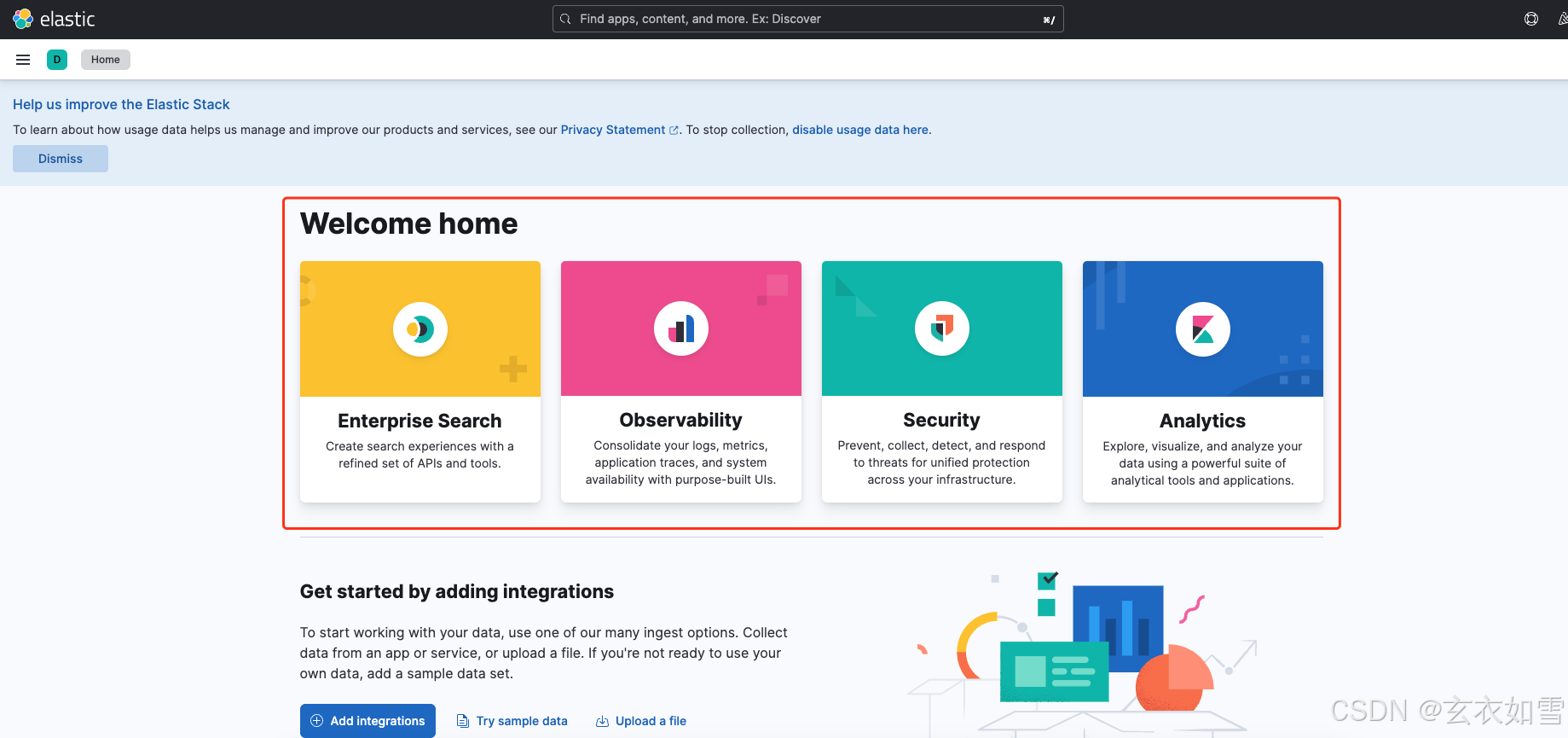
Task: Click the Observability description about logs and metrics
Action: click(681, 462)
